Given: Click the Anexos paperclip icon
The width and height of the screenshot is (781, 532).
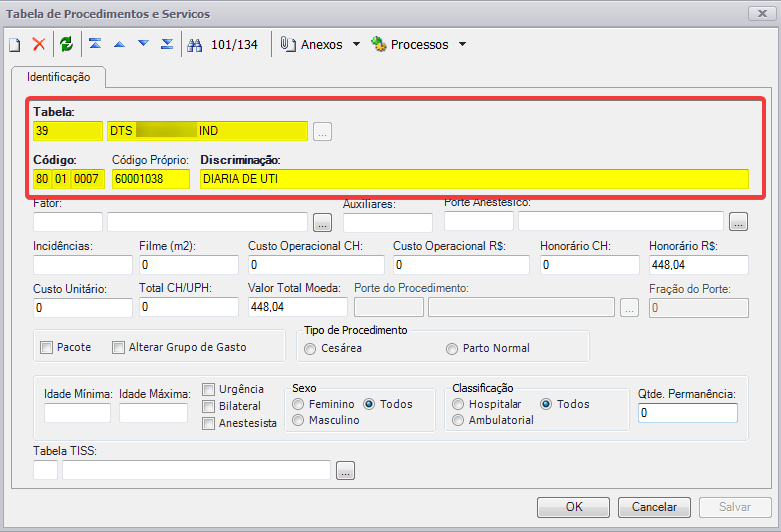Looking at the screenshot, I should pyautogui.click(x=288, y=44).
